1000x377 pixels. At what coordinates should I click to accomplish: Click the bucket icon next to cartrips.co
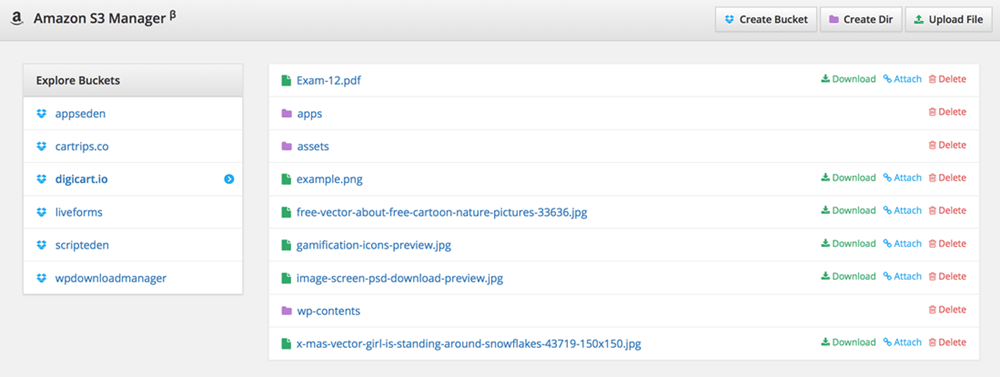(x=41, y=146)
